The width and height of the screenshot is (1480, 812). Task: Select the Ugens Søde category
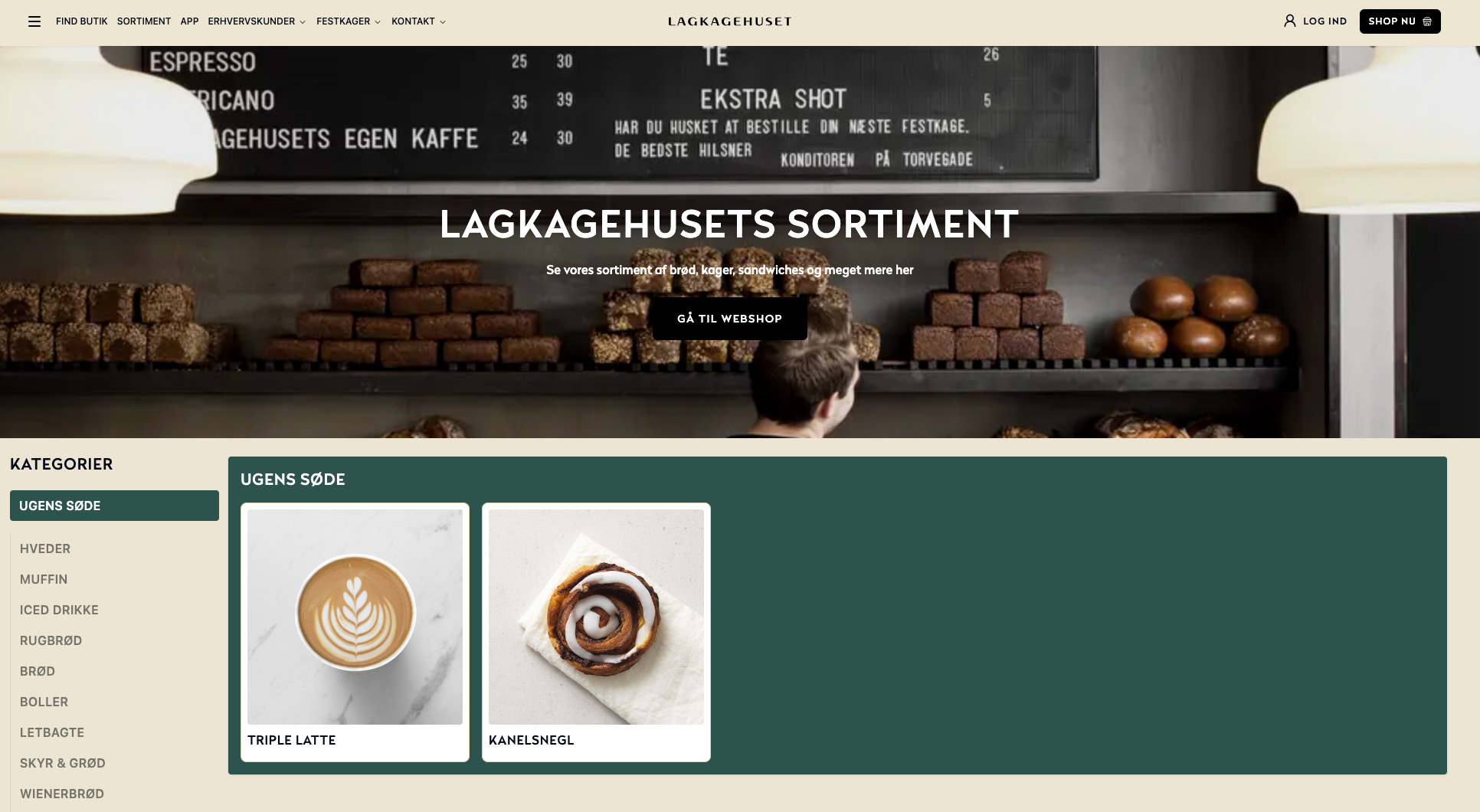coord(114,506)
